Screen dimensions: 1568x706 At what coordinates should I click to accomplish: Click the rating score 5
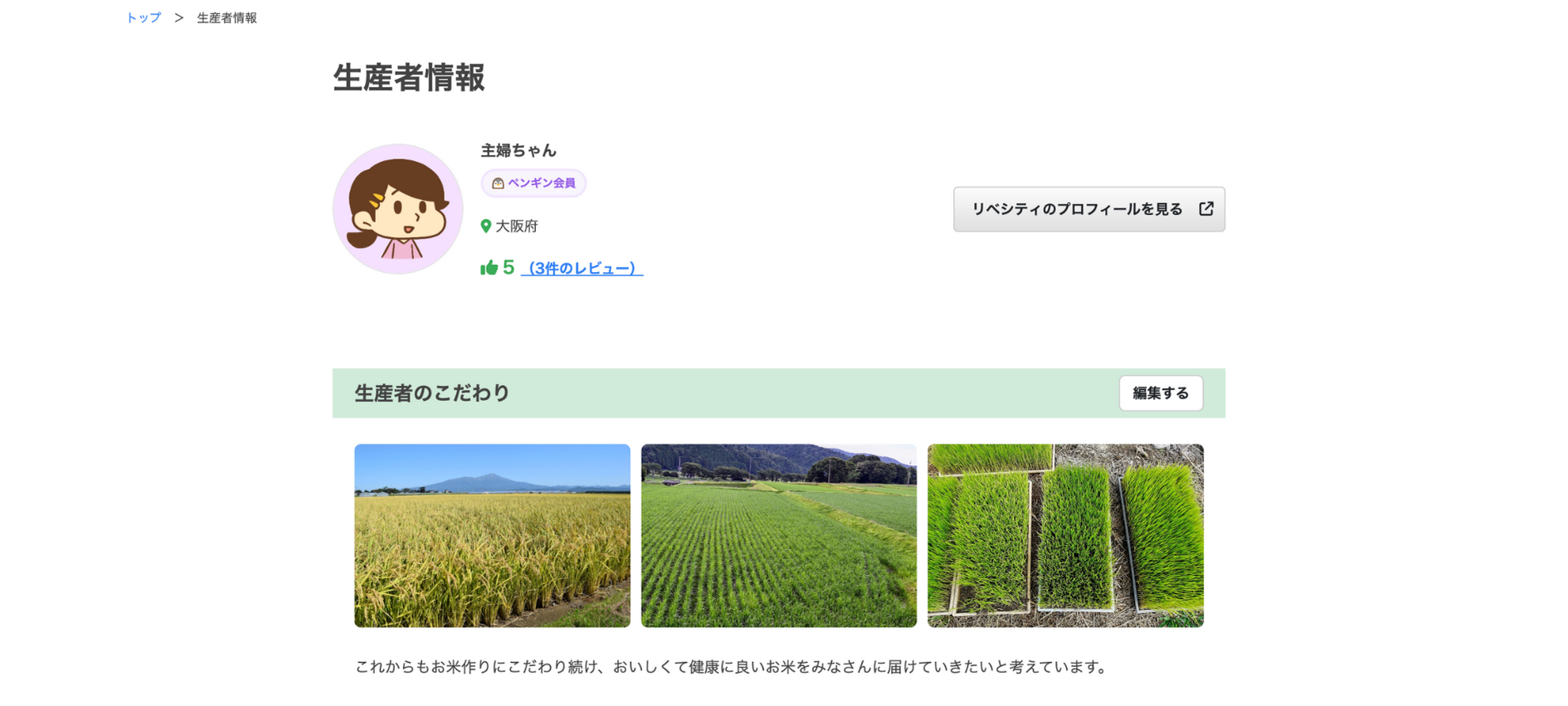point(509,267)
